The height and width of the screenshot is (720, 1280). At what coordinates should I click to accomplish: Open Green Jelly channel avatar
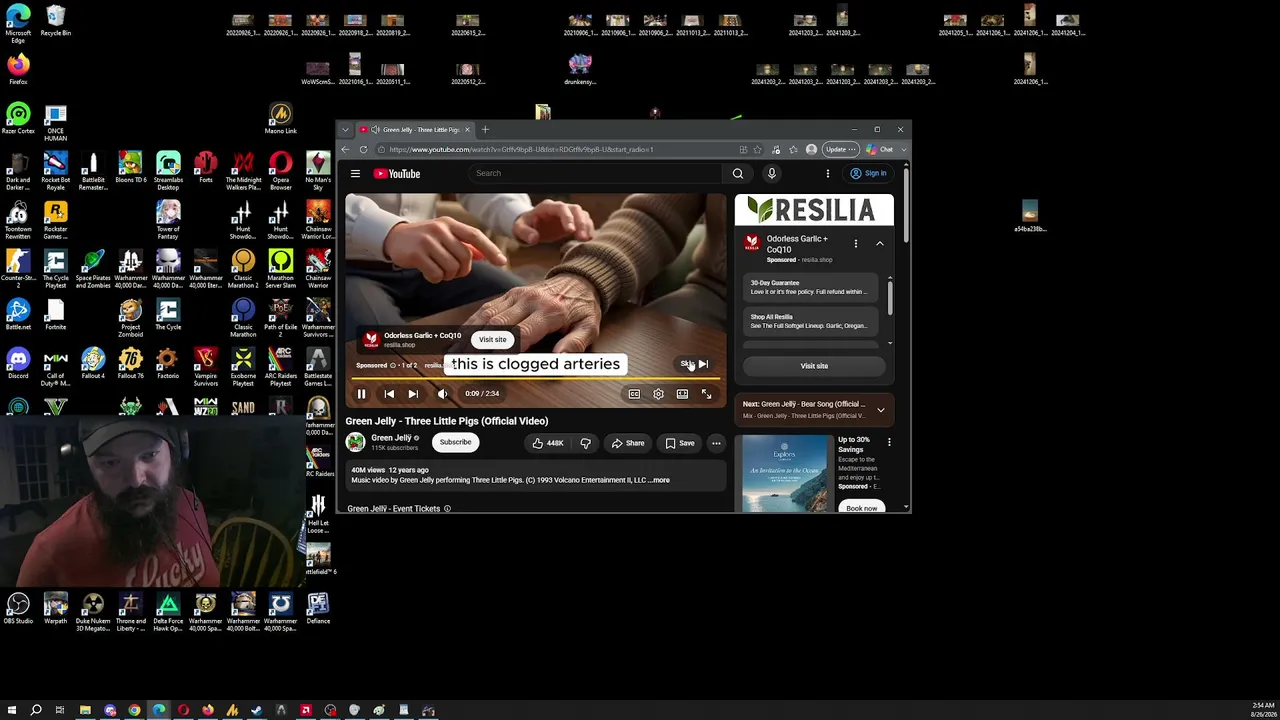click(x=355, y=442)
